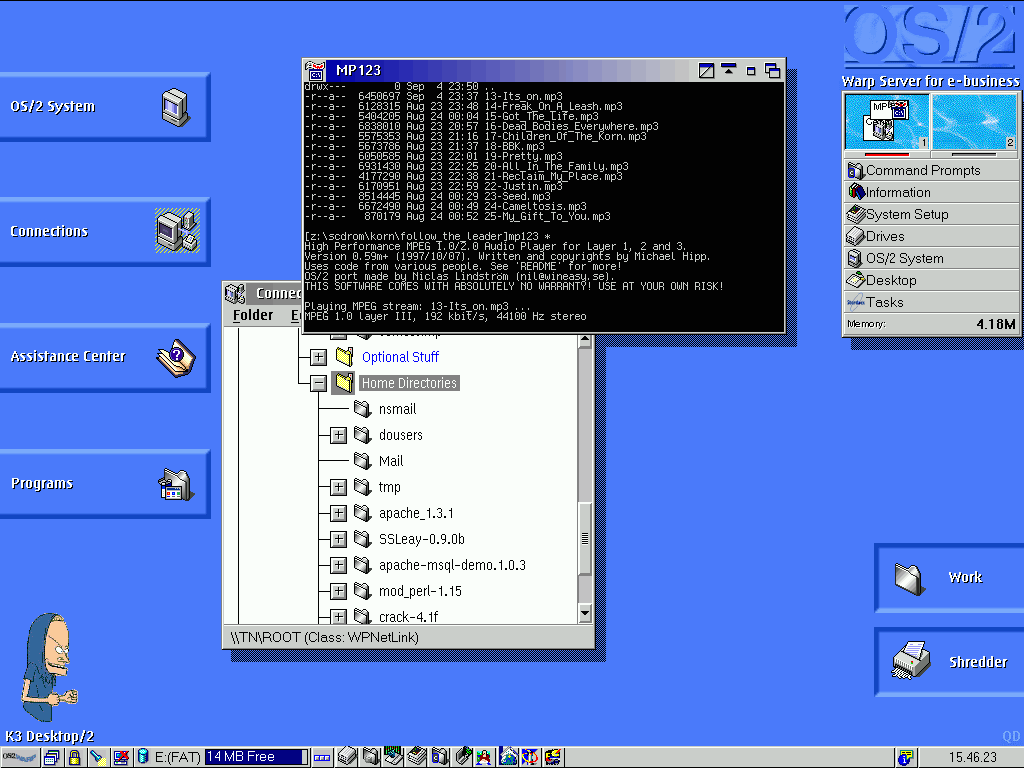The height and width of the screenshot is (768, 1024).
Task: Click the scroll-down arrow in the Connections tree
Action: [x=585, y=613]
